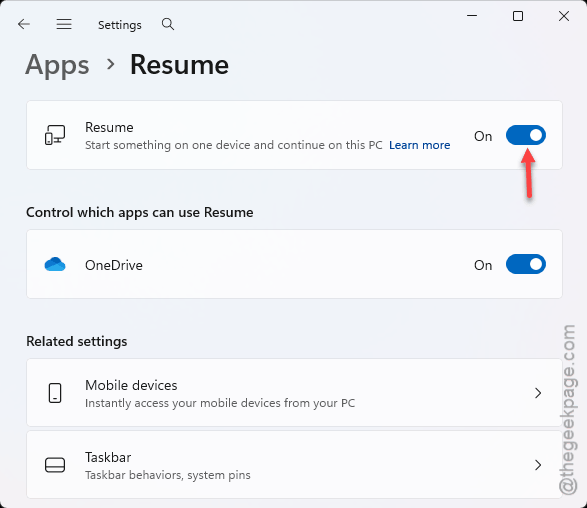
Task: Click 'Control which apps can use Resume' heading
Action: pos(140,212)
